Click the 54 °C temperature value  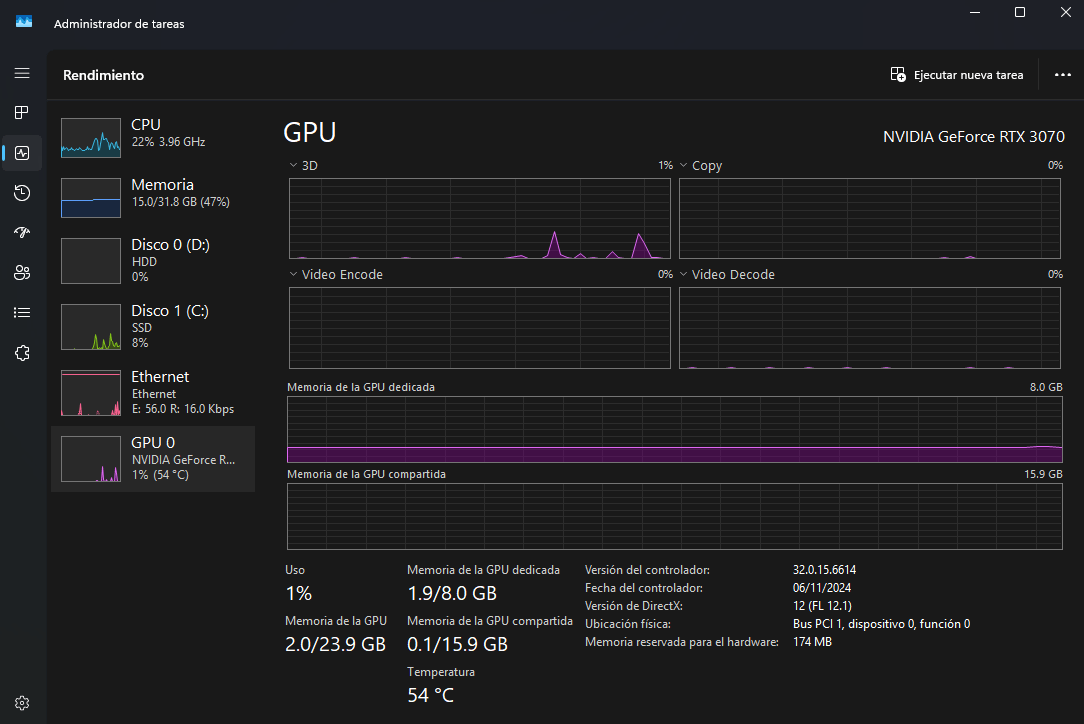coord(431,695)
